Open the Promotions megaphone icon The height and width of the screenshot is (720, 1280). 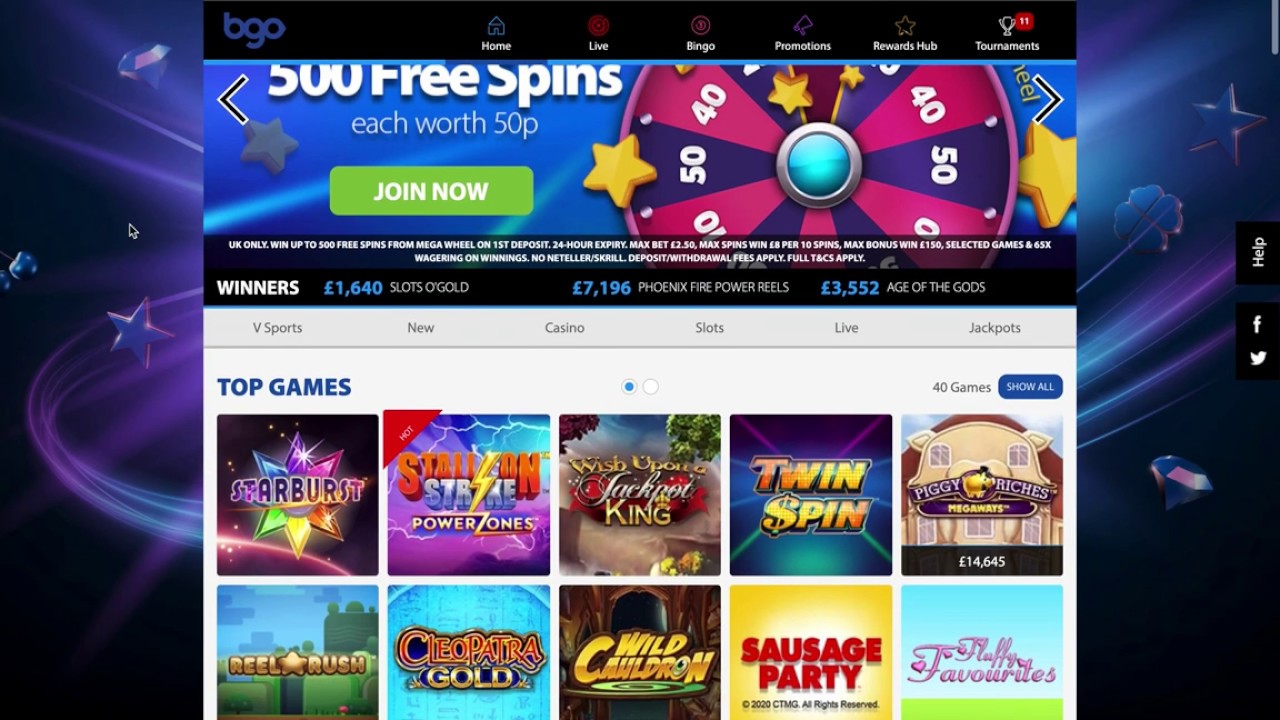point(803,26)
